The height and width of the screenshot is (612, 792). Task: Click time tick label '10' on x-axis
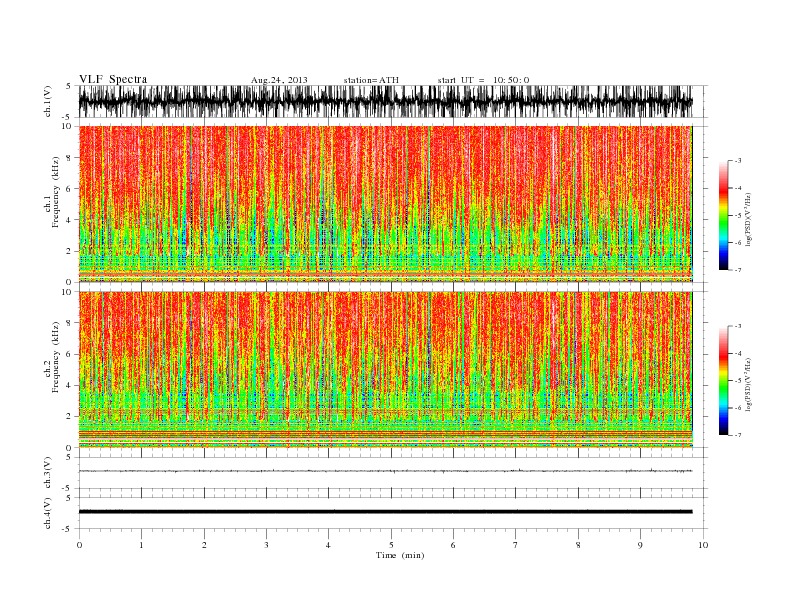pyautogui.click(x=703, y=545)
